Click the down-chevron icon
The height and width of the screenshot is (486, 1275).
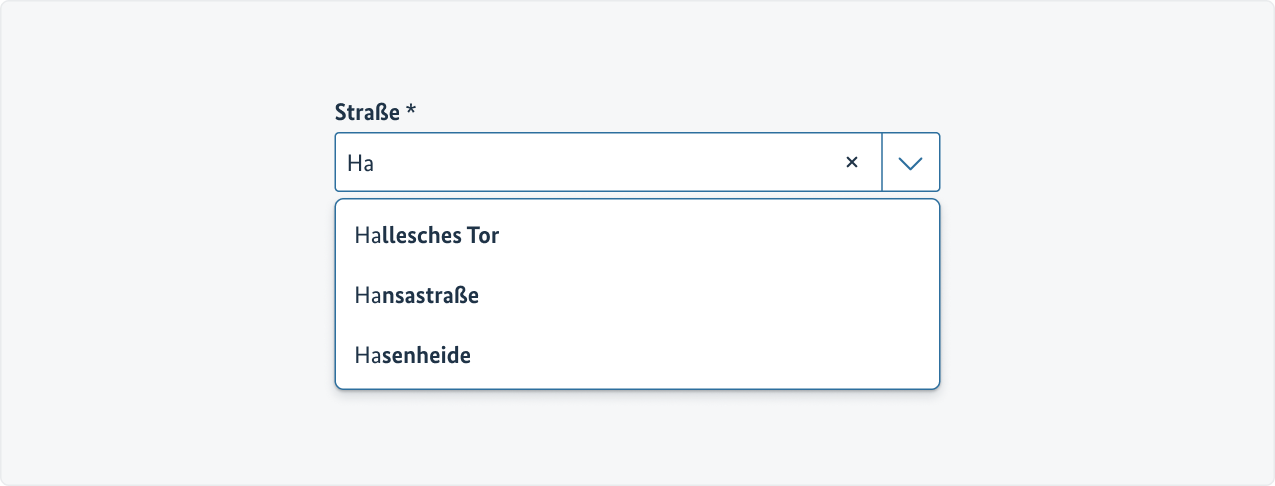click(x=910, y=163)
